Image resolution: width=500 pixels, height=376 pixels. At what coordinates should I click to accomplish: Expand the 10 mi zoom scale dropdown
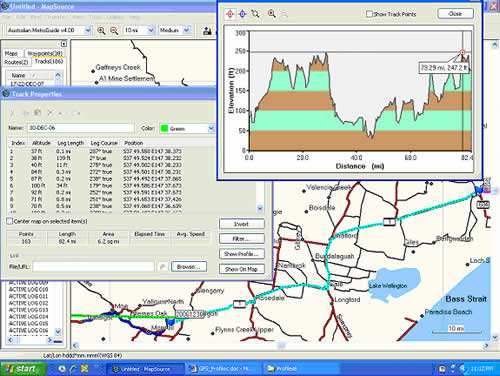(x=139, y=30)
